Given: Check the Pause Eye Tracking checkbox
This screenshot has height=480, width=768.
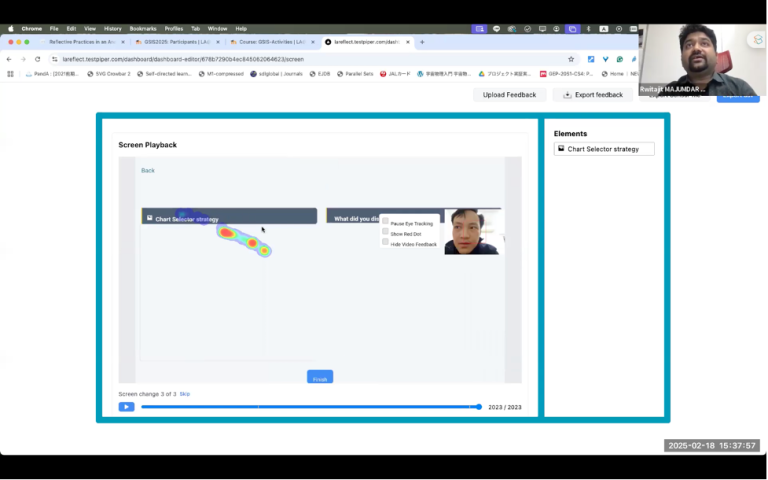Looking at the screenshot, I should coord(385,222).
